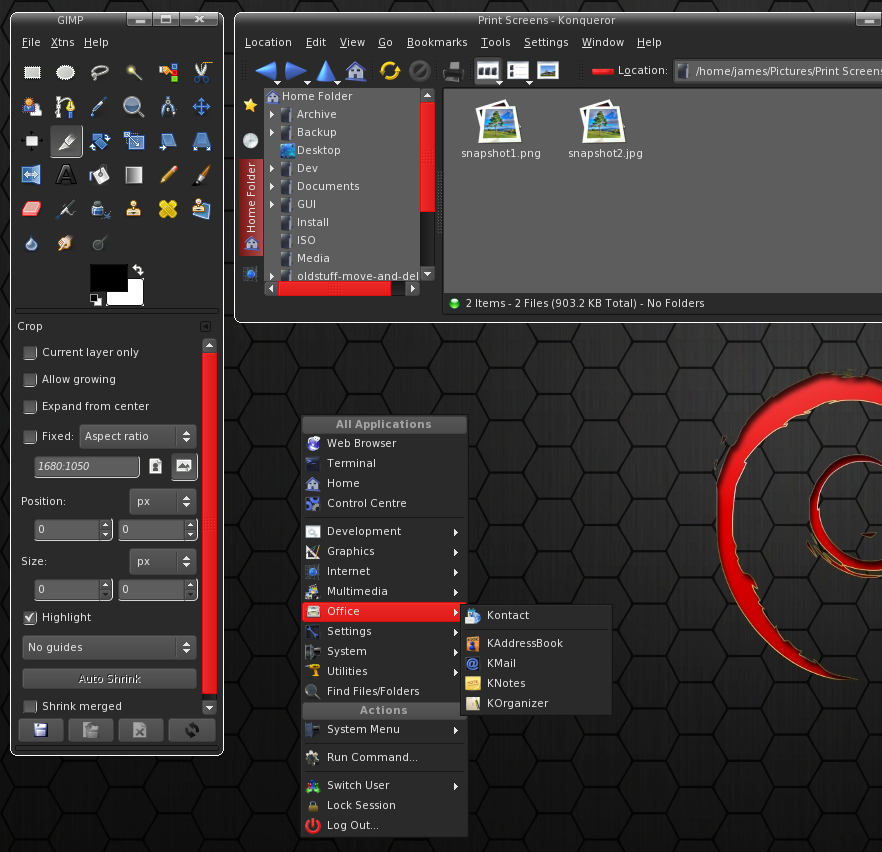Screen dimensions: 882x852
Task: Expand the Dev folder tree node
Action: click(272, 168)
